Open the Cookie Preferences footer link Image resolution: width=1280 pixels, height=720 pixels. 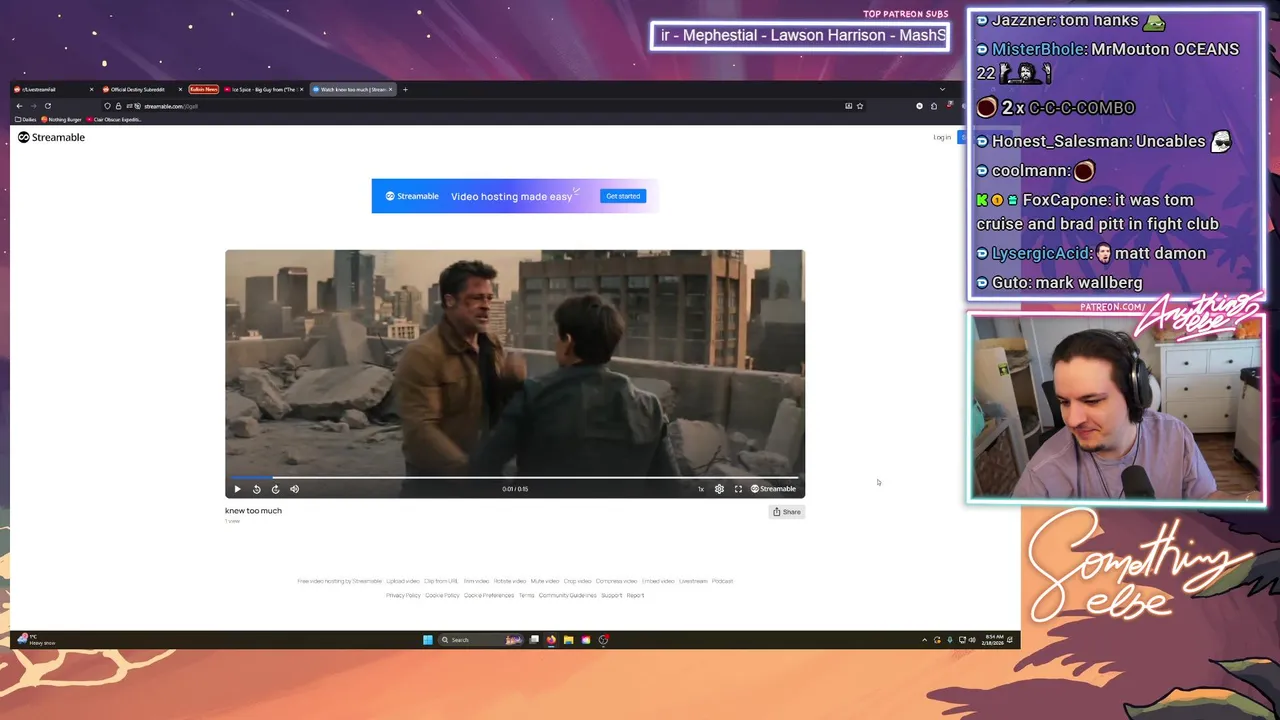click(489, 595)
